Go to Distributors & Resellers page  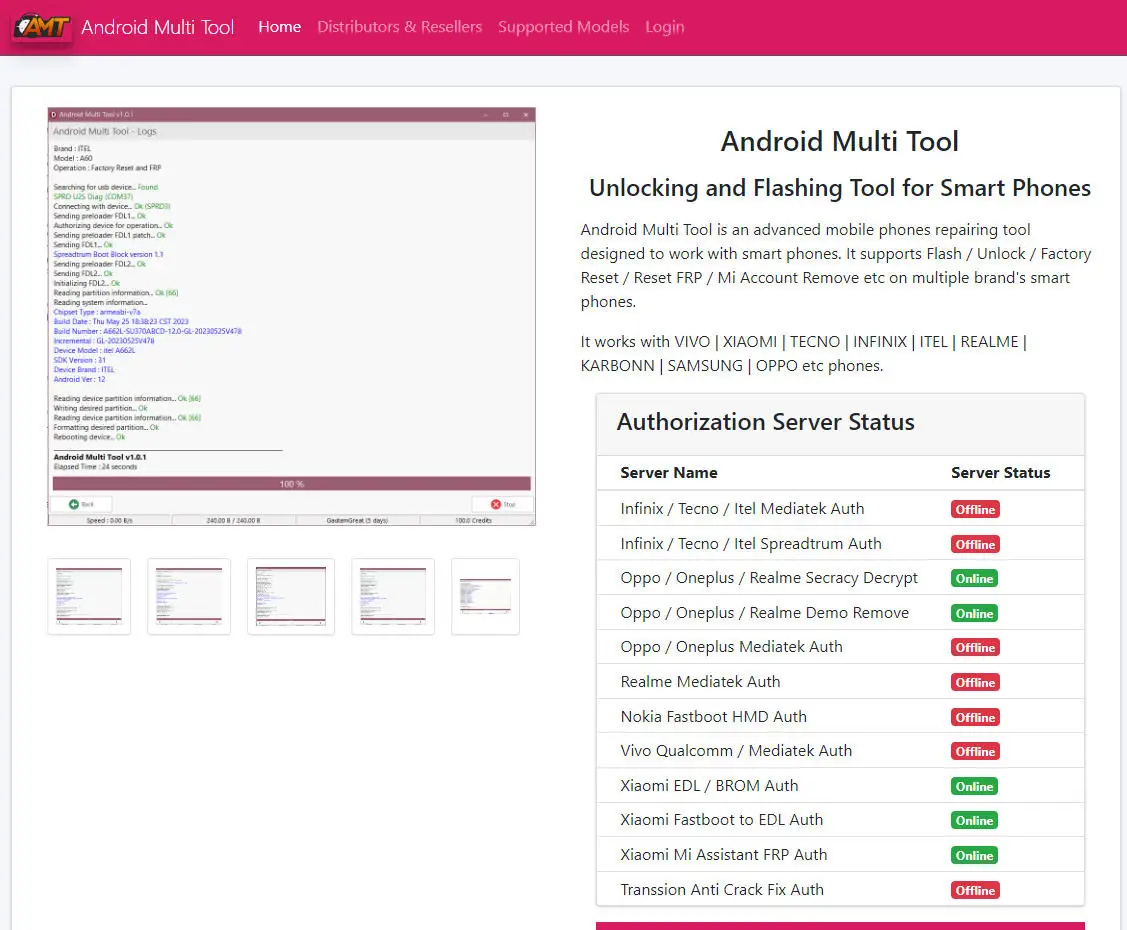(400, 27)
